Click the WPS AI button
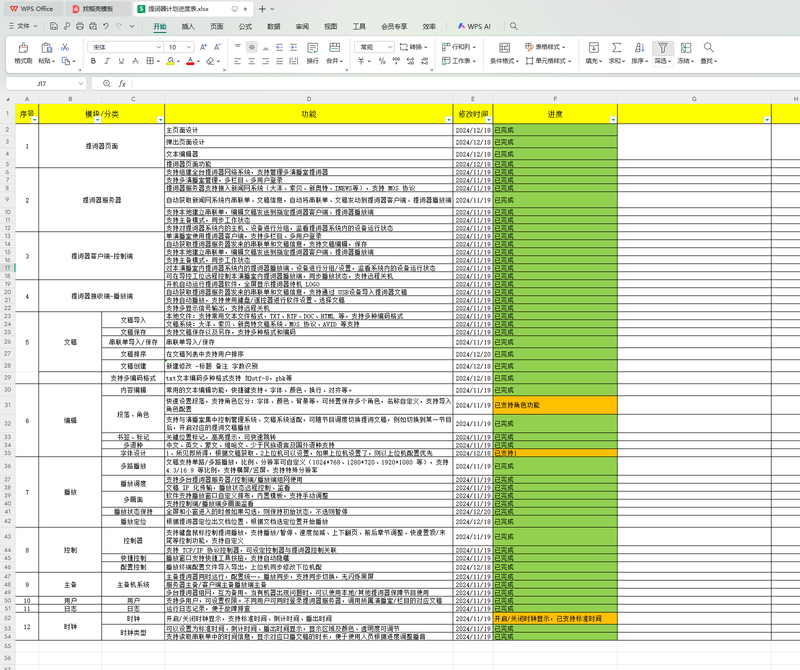800x670 pixels. coord(474,26)
